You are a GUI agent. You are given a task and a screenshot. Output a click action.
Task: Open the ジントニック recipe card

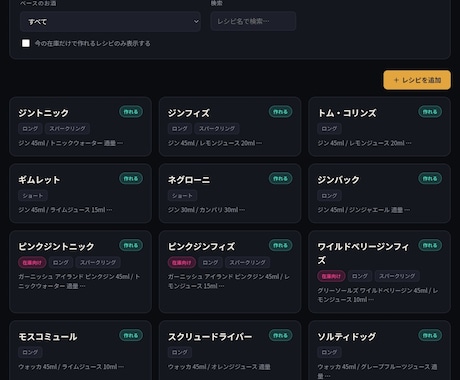point(80,127)
